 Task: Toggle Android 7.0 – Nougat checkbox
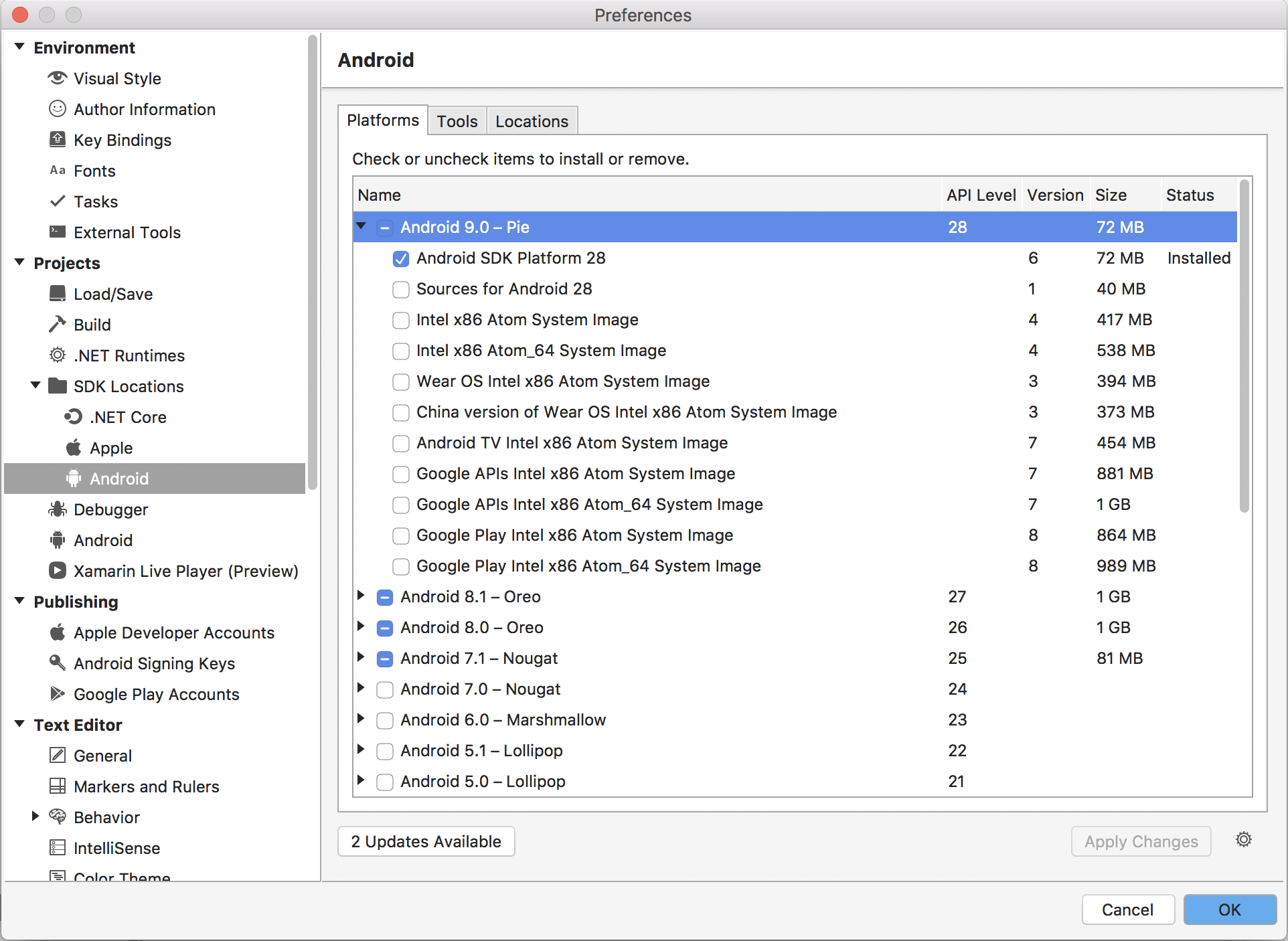coord(385,689)
